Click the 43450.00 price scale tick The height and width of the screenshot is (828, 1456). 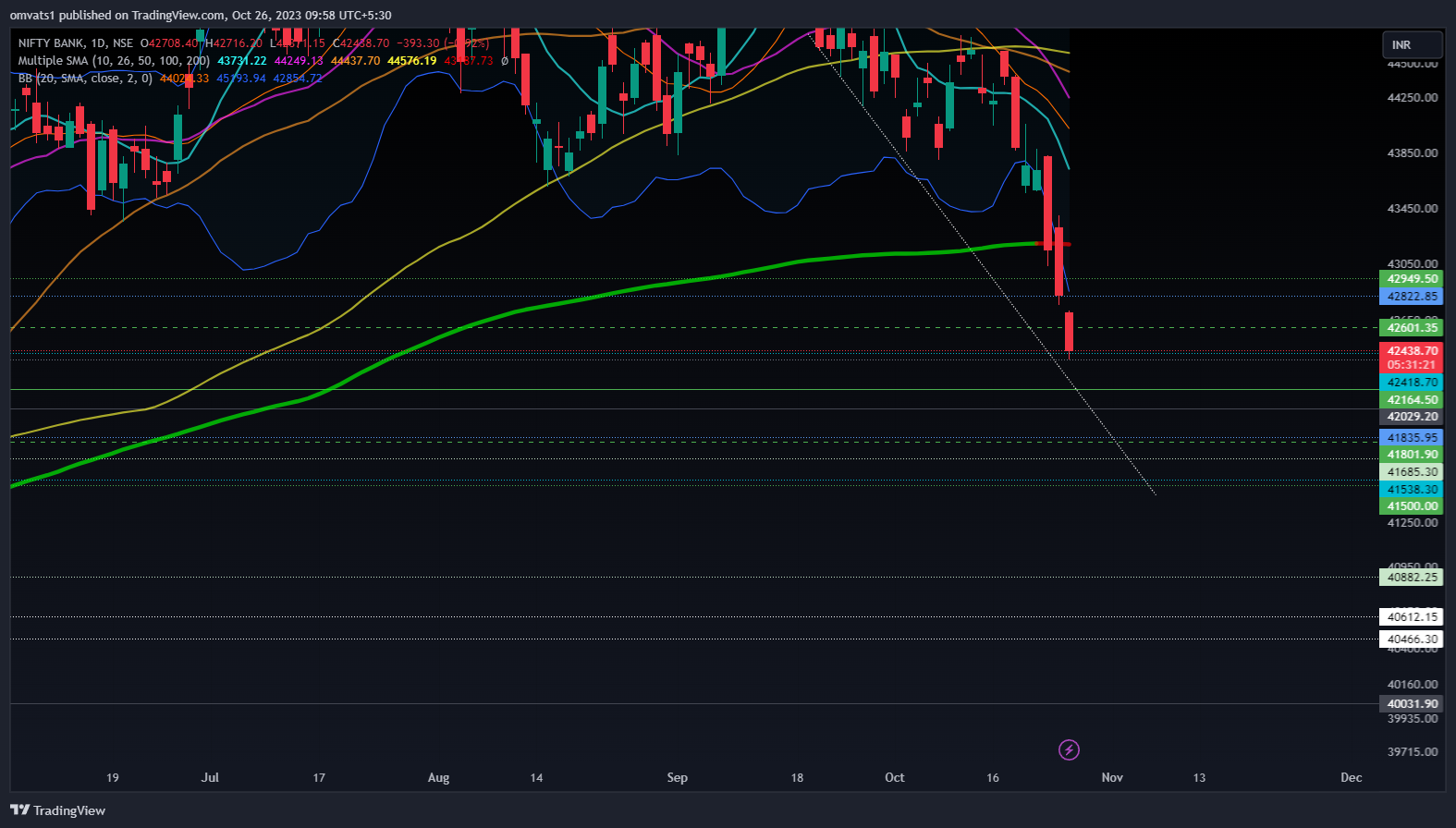pyautogui.click(x=1413, y=209)
